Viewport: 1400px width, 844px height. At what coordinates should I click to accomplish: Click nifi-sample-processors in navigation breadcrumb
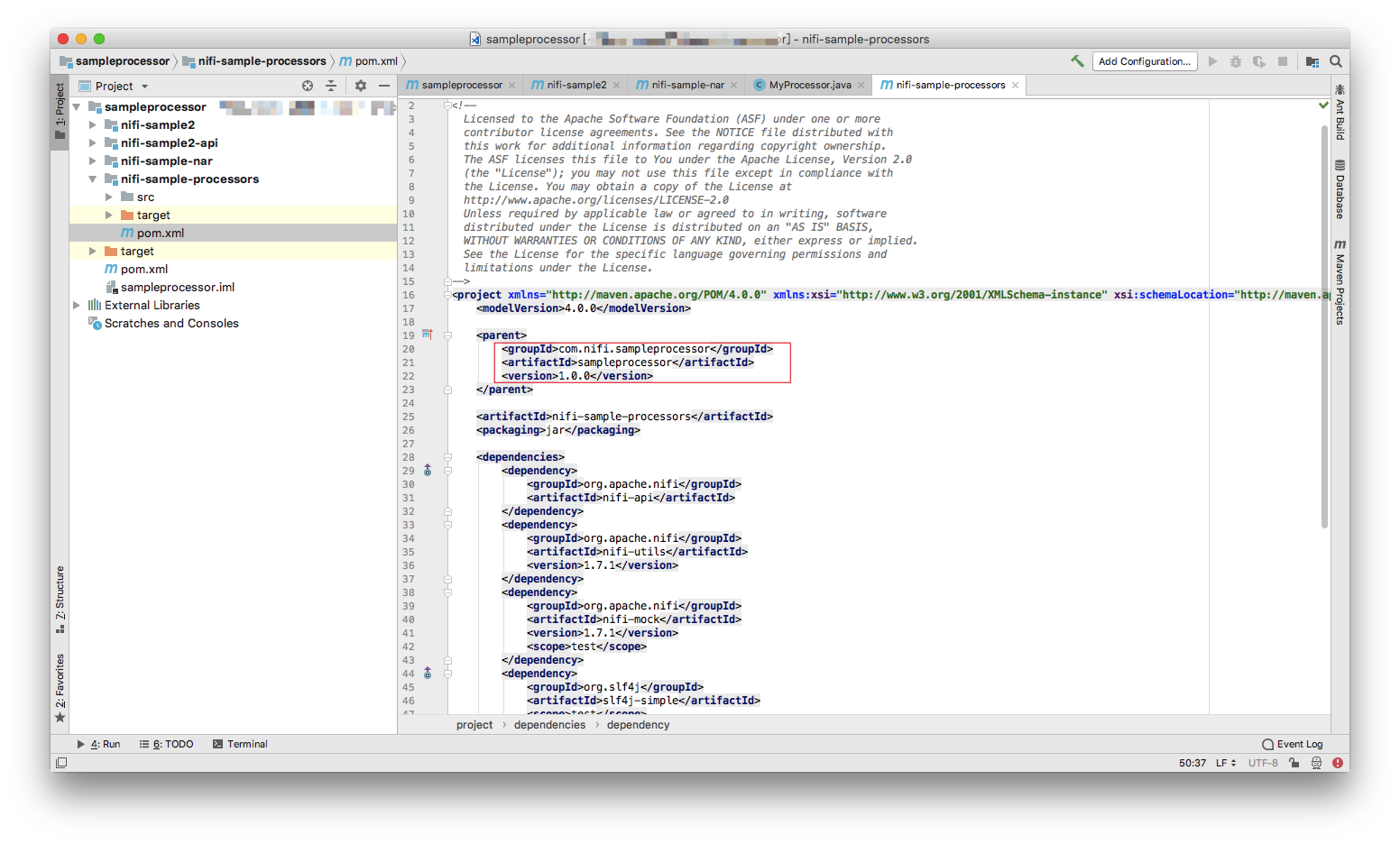coord(254,61)
